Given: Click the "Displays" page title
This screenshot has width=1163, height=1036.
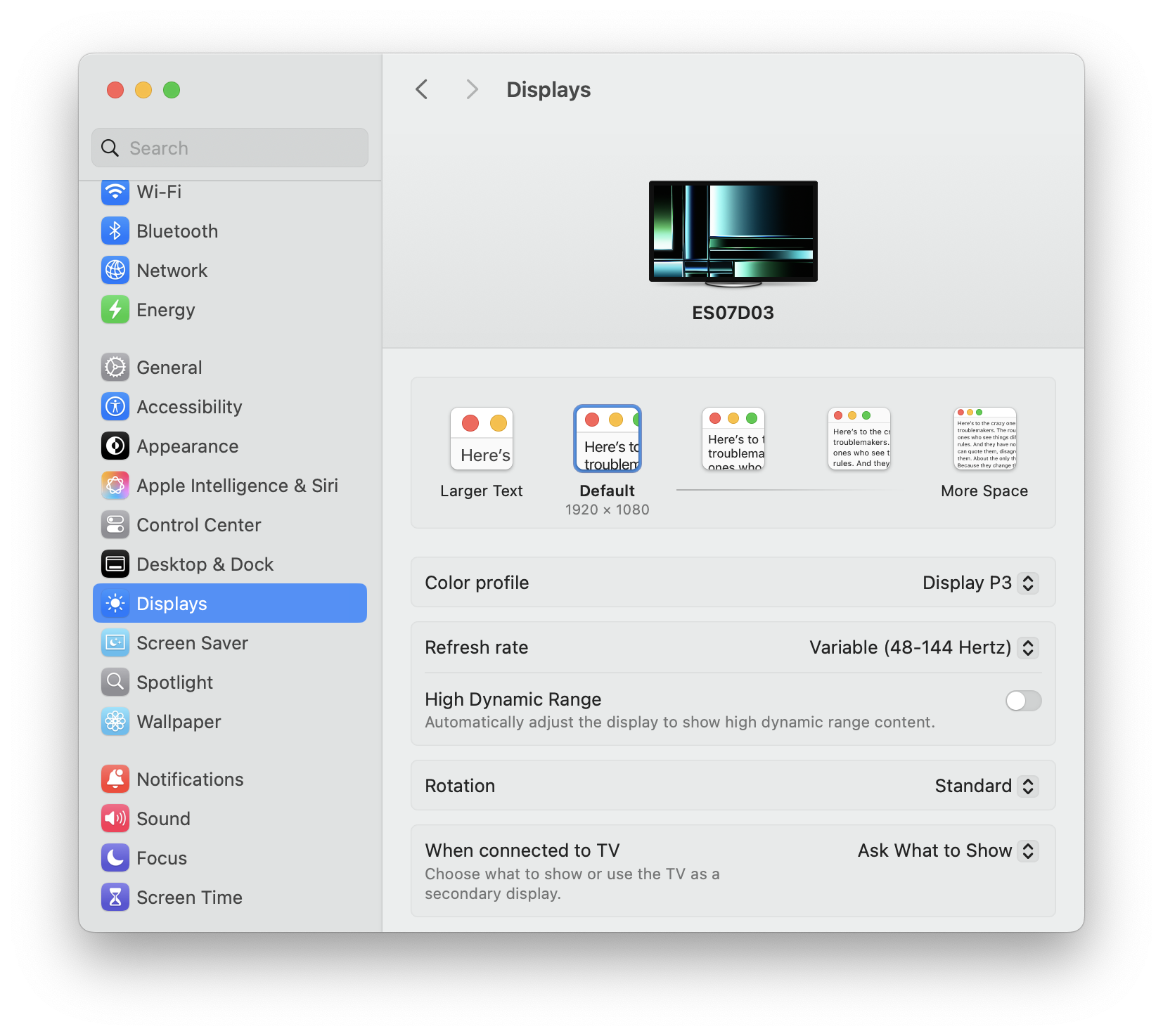Looking at the screenshot, I should (x=548, y=89).
